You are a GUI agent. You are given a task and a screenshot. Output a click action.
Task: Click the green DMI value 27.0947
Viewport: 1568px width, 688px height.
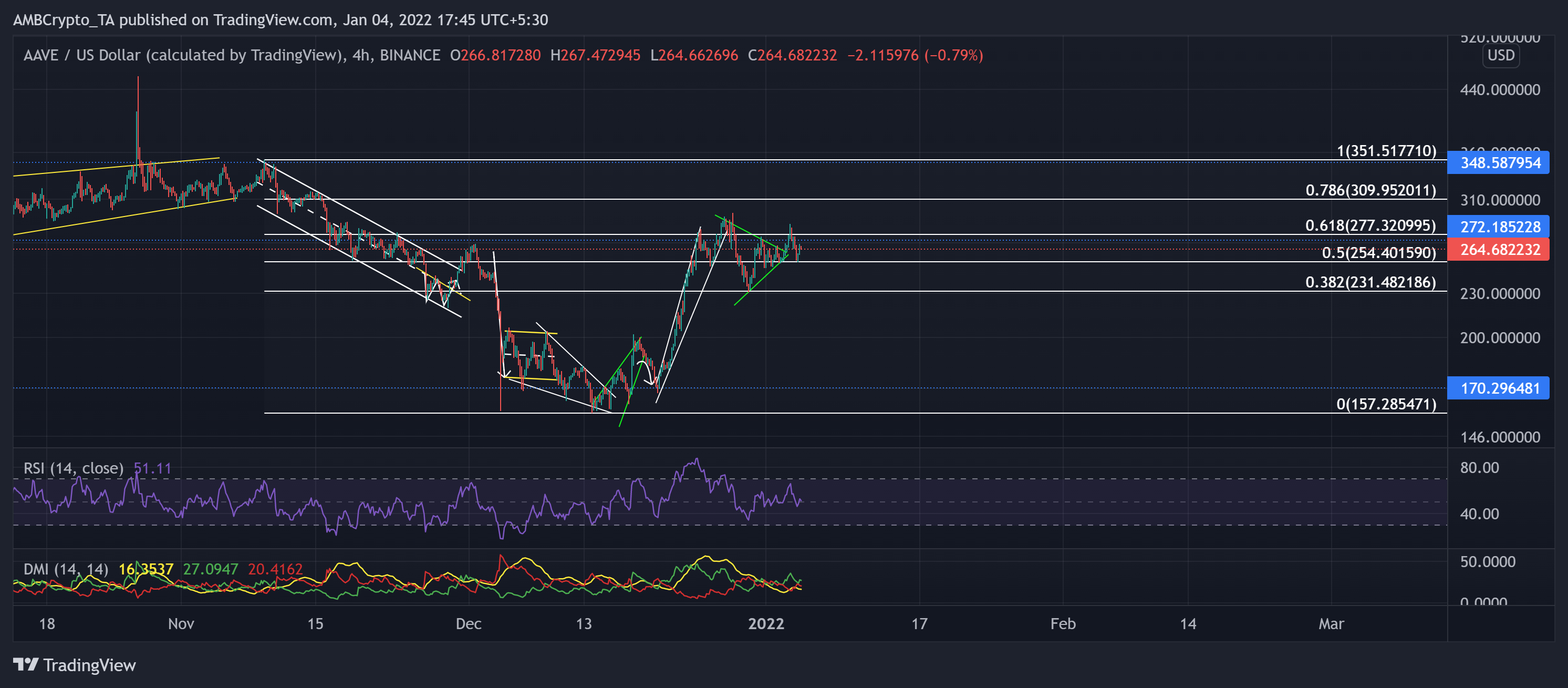(210, 569)
